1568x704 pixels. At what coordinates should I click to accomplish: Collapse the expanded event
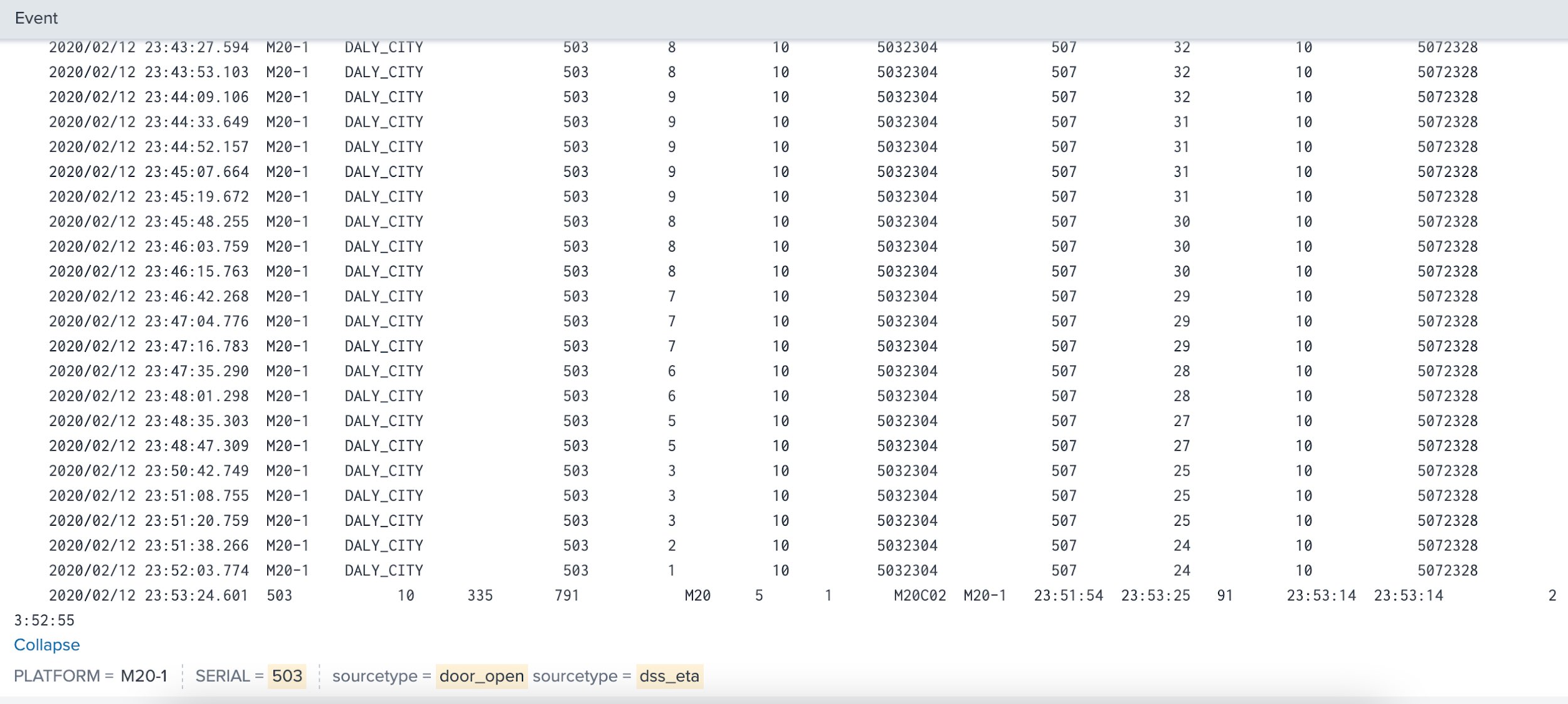click(x=46, y=645)
